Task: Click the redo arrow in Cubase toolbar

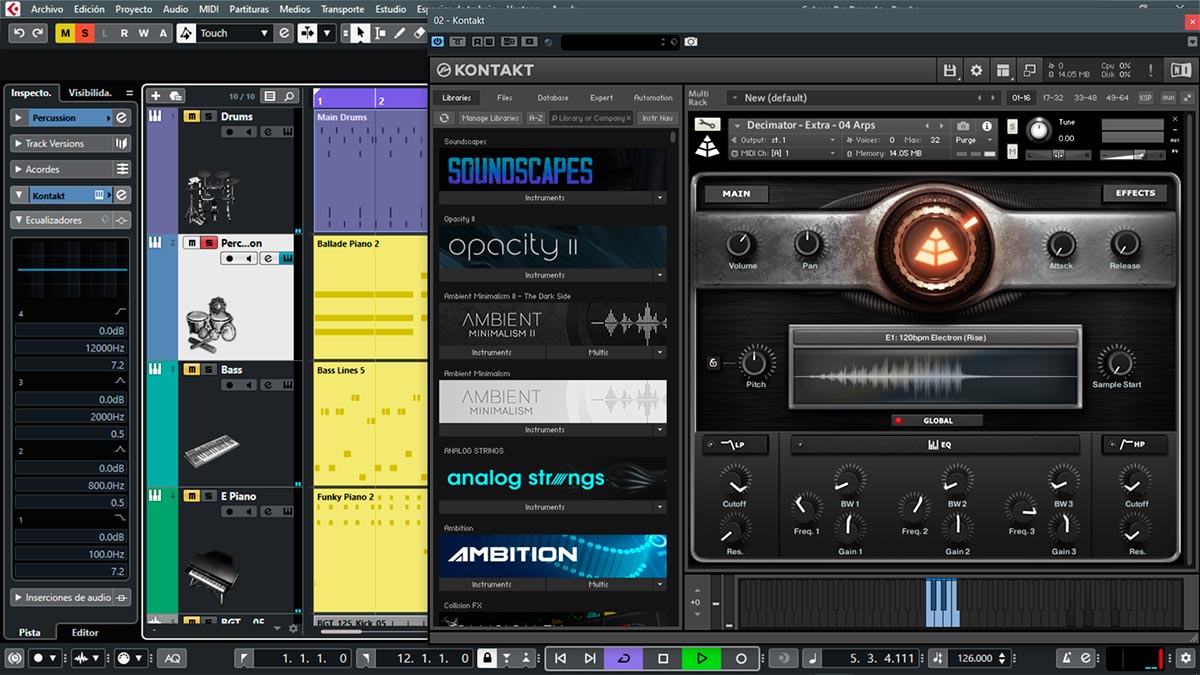Action: tap(38, 33)
